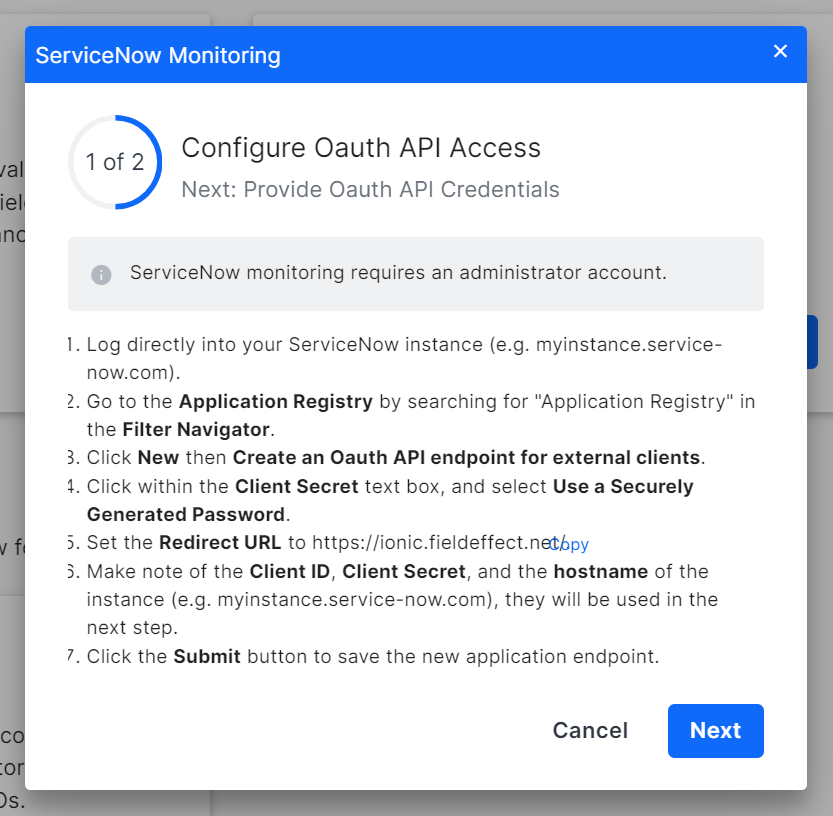Click the bold 'Redirect URL' text

coord(220,542)
